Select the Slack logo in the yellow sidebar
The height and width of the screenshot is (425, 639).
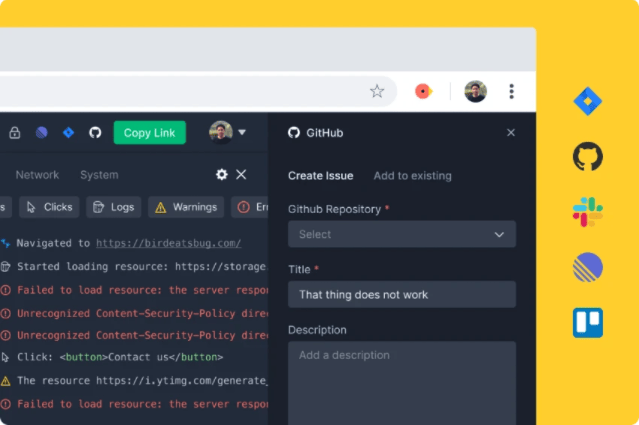point(587,212)
